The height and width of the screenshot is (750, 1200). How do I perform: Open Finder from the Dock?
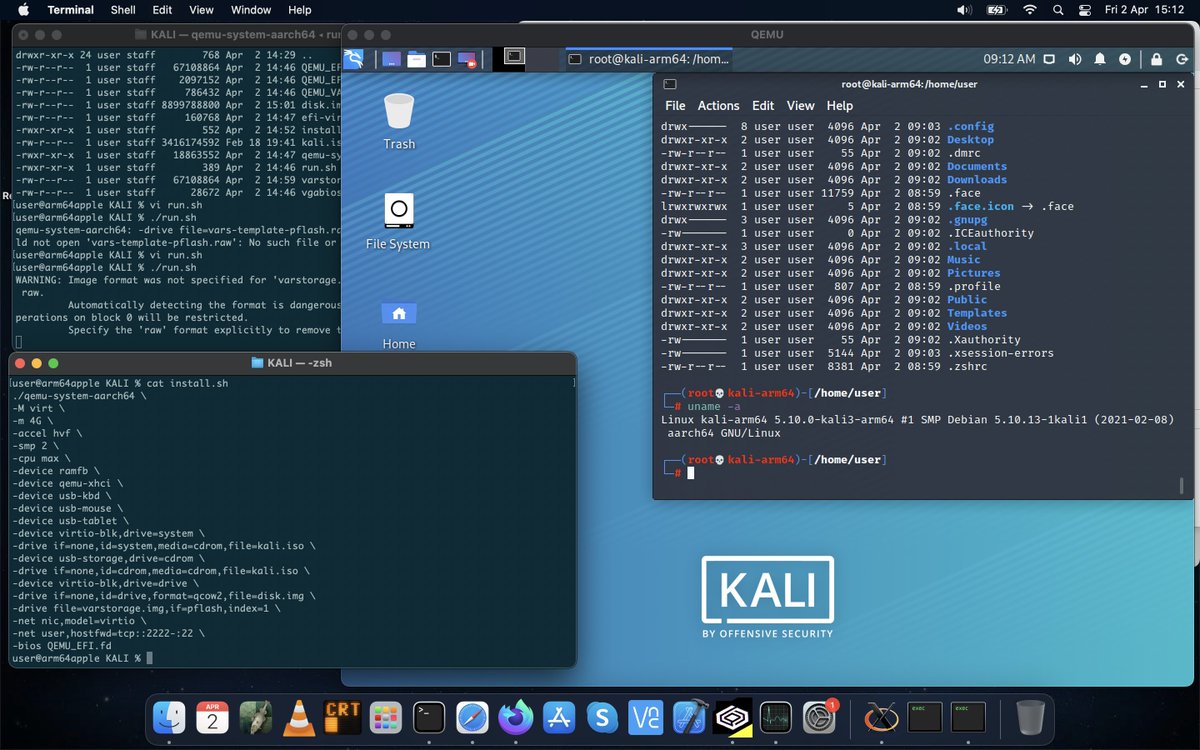click(x=170, y=716)
